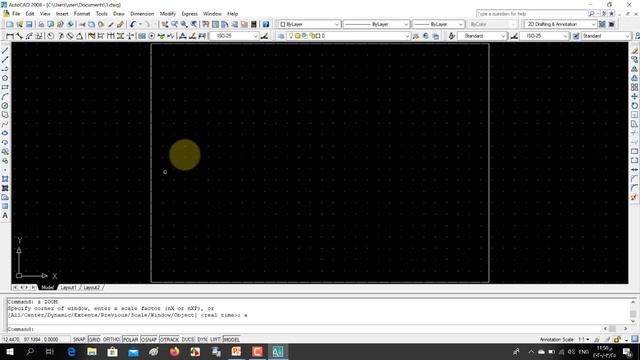Switch to the Model tab
This screenshot has width=640, height=360.
point(47,288)
